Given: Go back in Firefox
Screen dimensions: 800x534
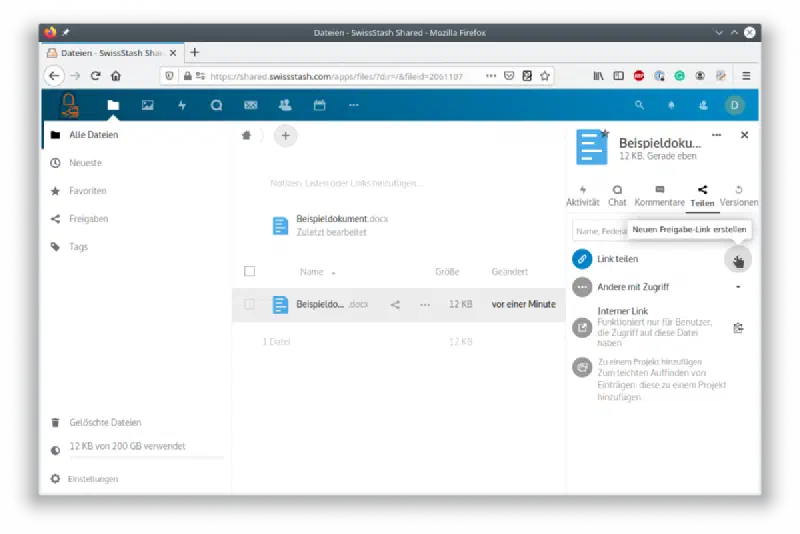Looking at the screenshot, I should coord(55,76).
